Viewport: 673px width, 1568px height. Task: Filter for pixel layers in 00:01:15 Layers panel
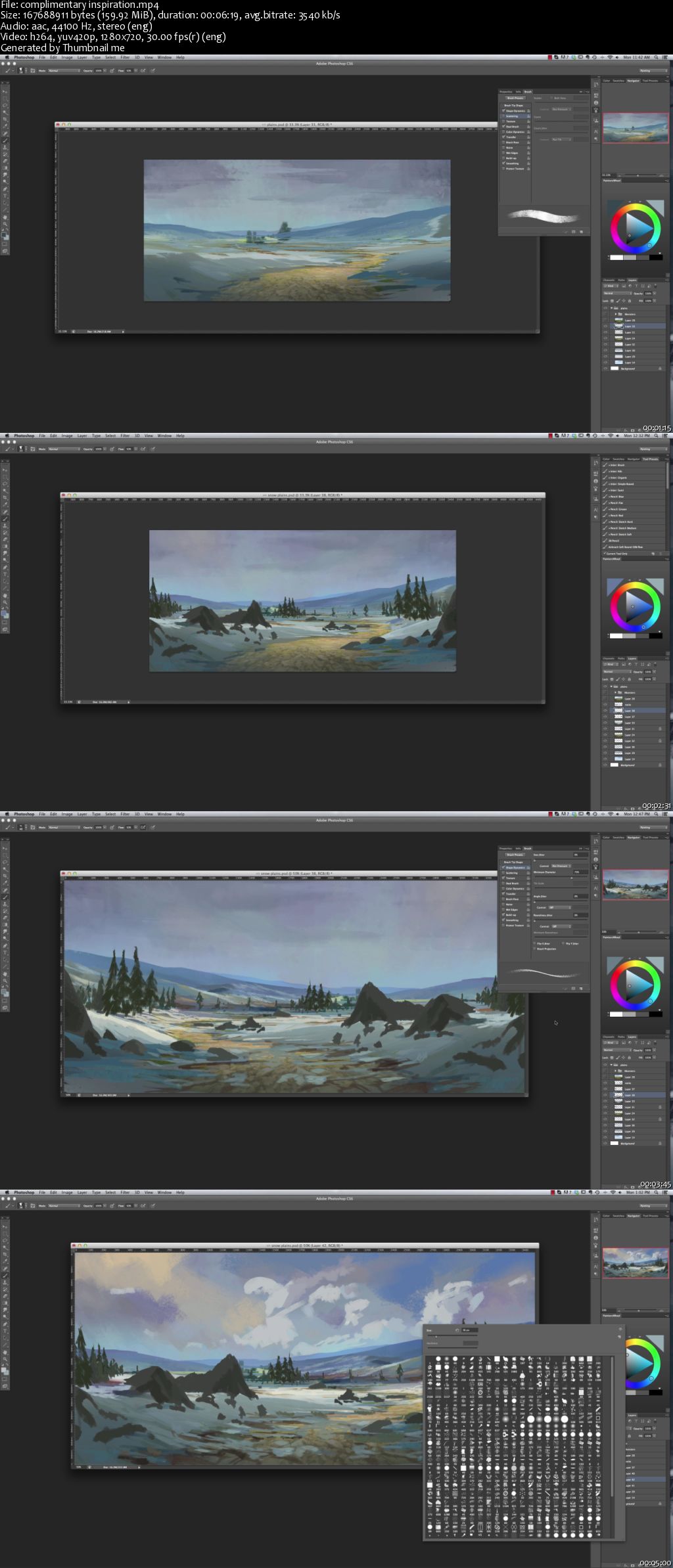coord(624,286)
